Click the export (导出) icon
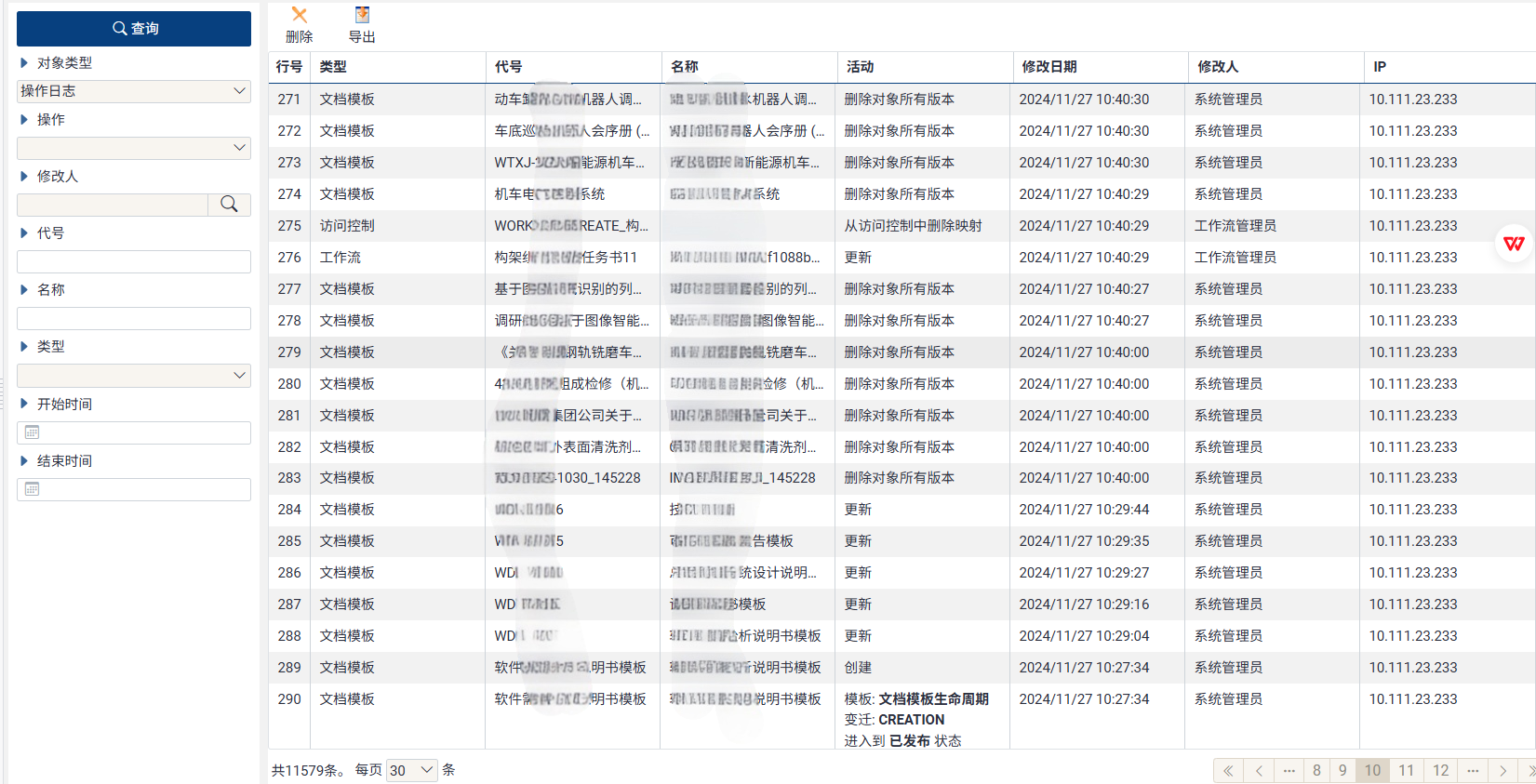This screenshot has height=784, width=1536. pos(362,15)
